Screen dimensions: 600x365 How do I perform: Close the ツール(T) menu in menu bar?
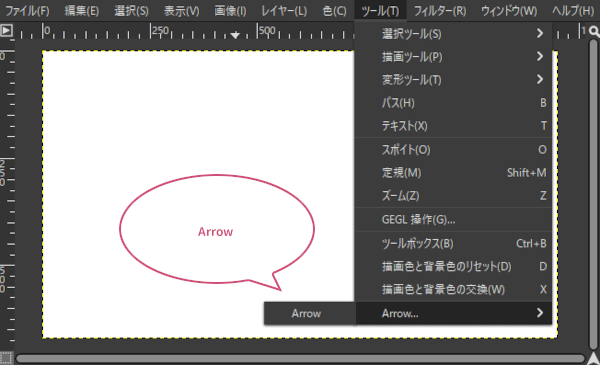click(x=380, y=11)
